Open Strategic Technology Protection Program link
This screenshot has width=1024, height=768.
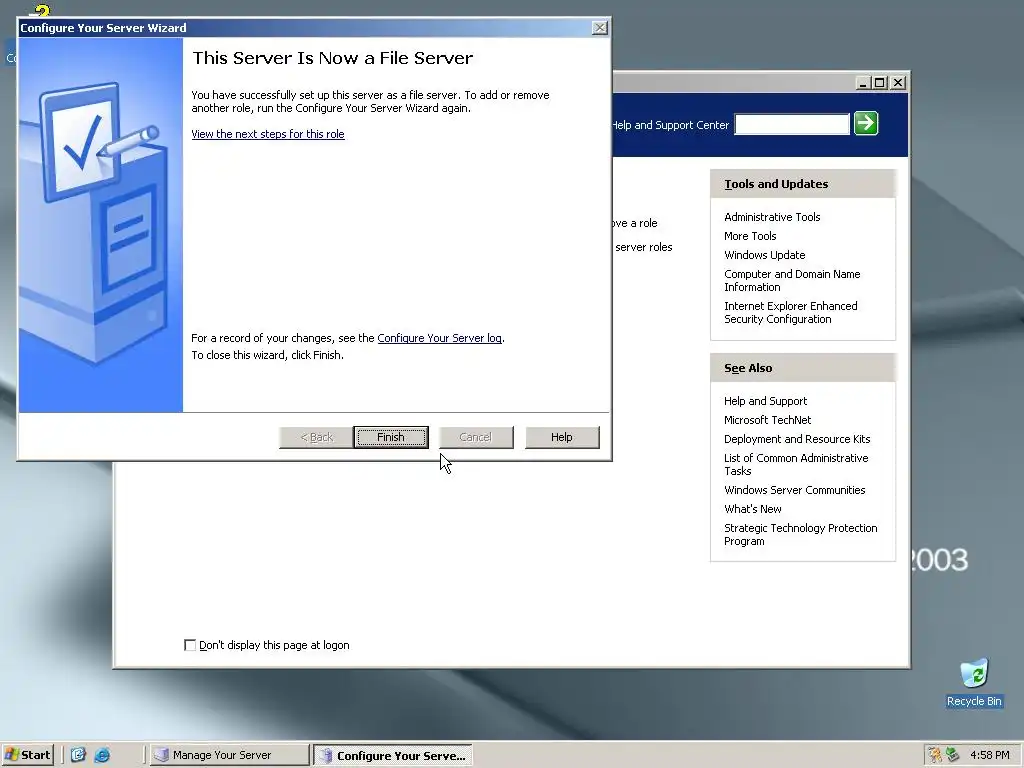[x=801, y=534]
